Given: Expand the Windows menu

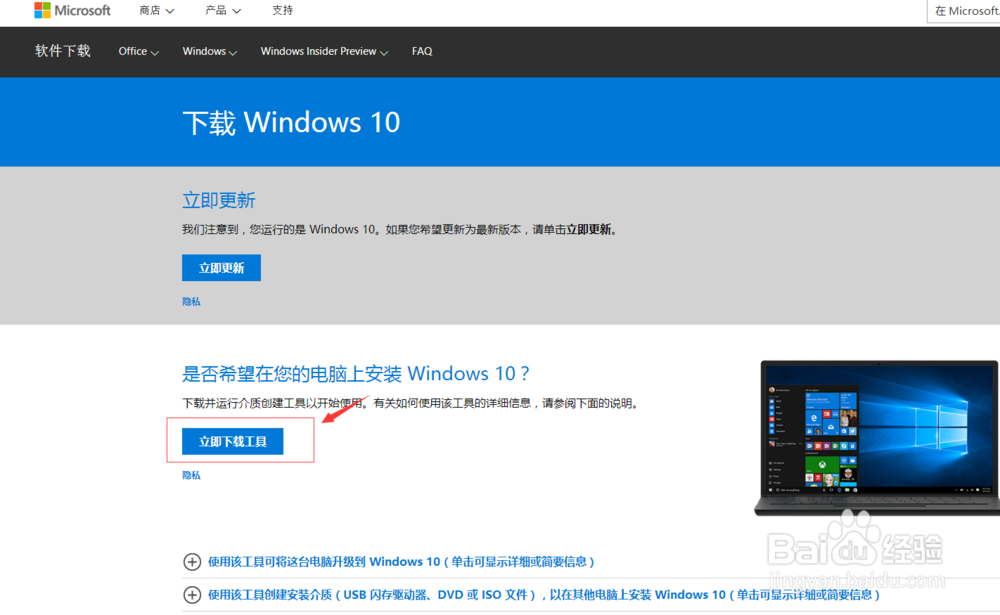Looking at the screenshot, I should pyautogui.click(x=210, y=51).
